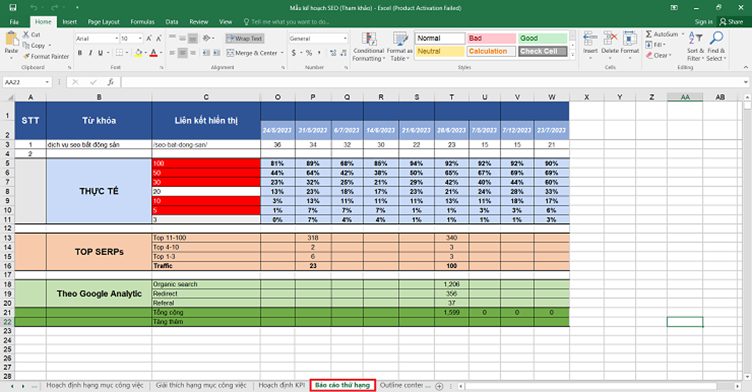This screenshot has height=392, width=752.
Task: Click the Save icon in title bar
Action: tap(13, 8)
